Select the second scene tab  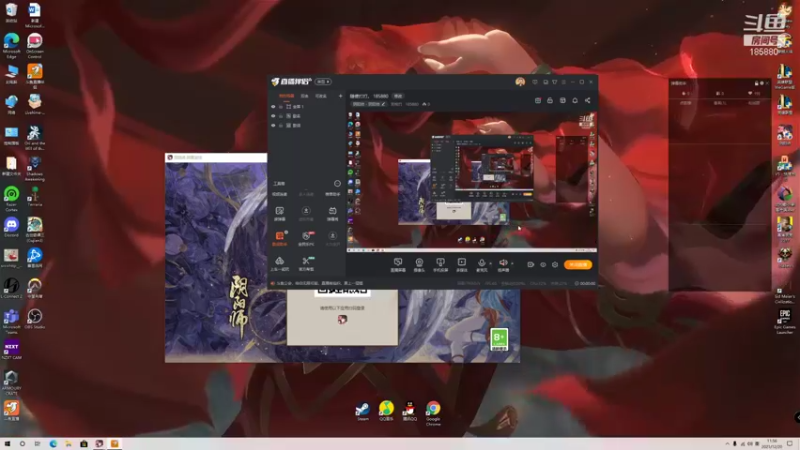305,96
